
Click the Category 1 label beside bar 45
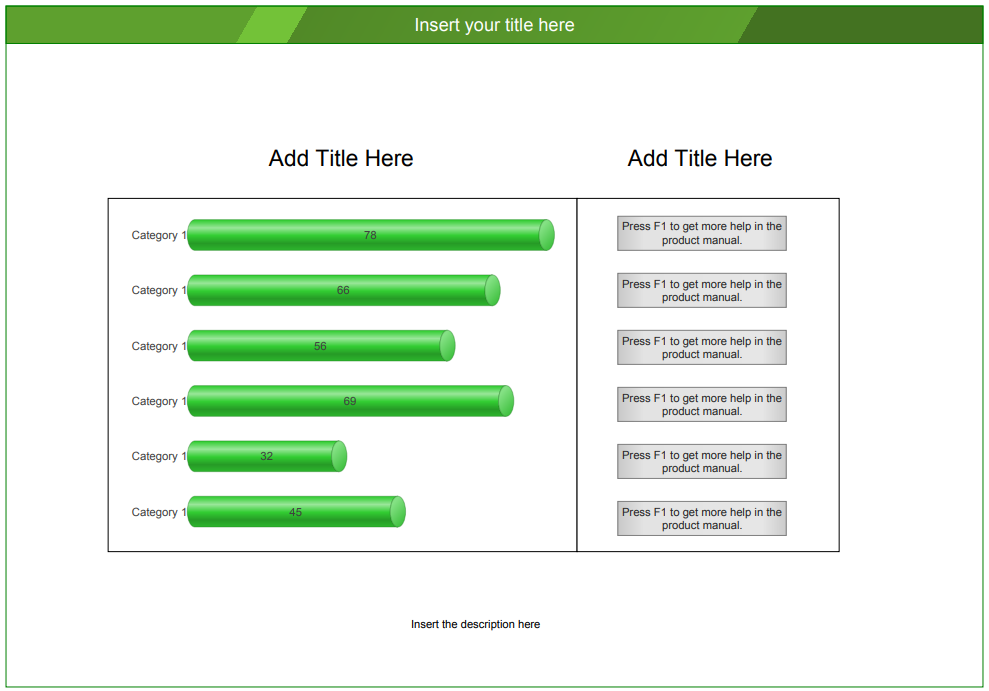pos(159,512)
